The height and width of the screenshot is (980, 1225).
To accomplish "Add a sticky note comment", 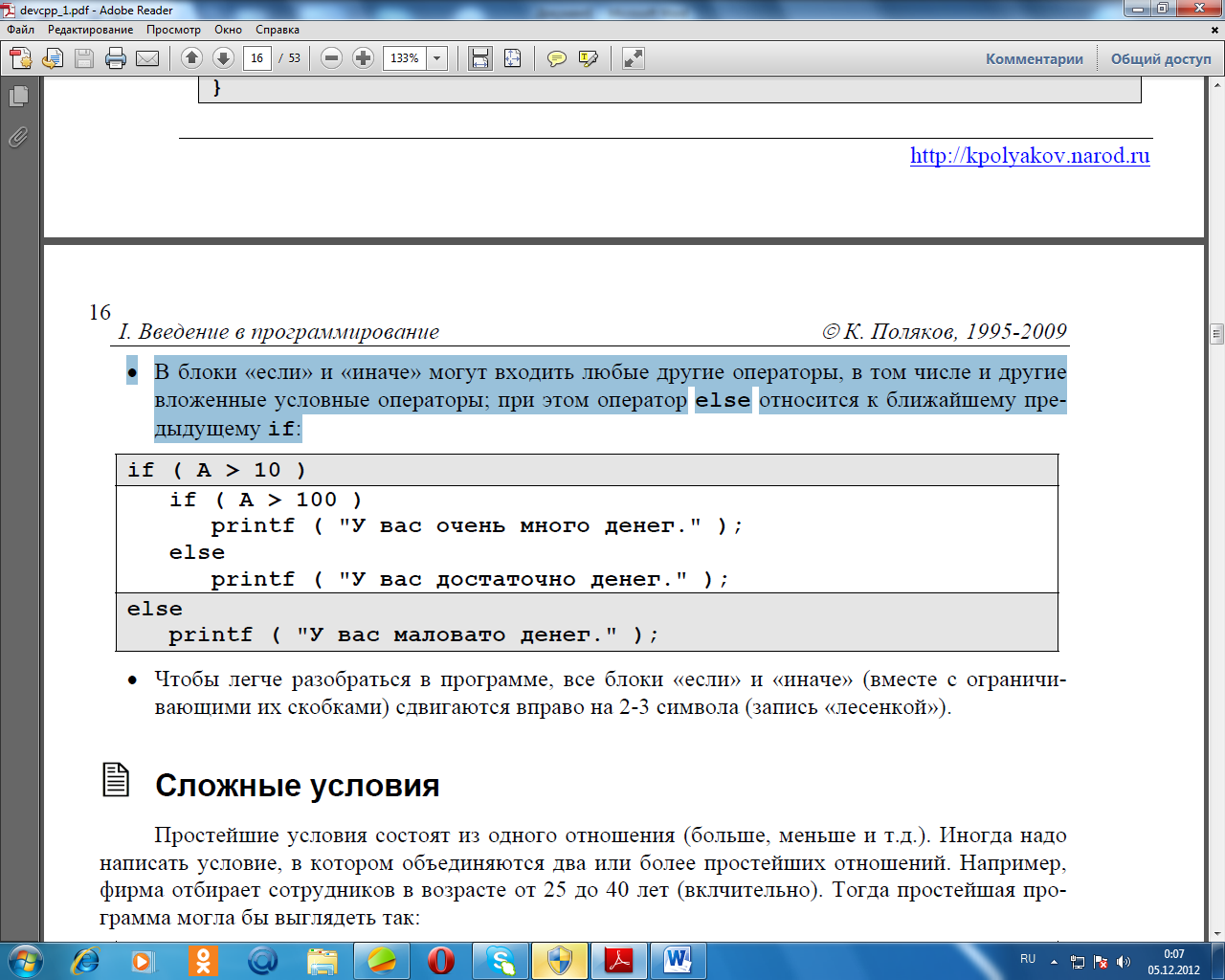I will coord(556,58).
